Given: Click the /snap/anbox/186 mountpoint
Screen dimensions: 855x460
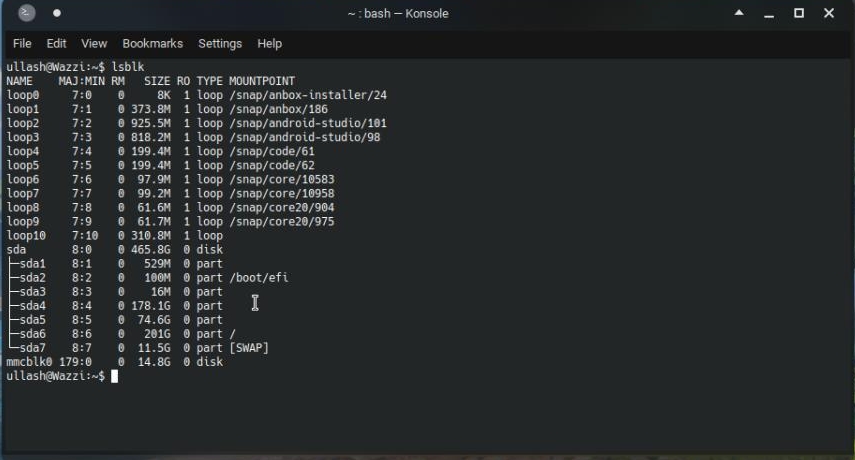Looking at the screenshot, I should point(279,109).
